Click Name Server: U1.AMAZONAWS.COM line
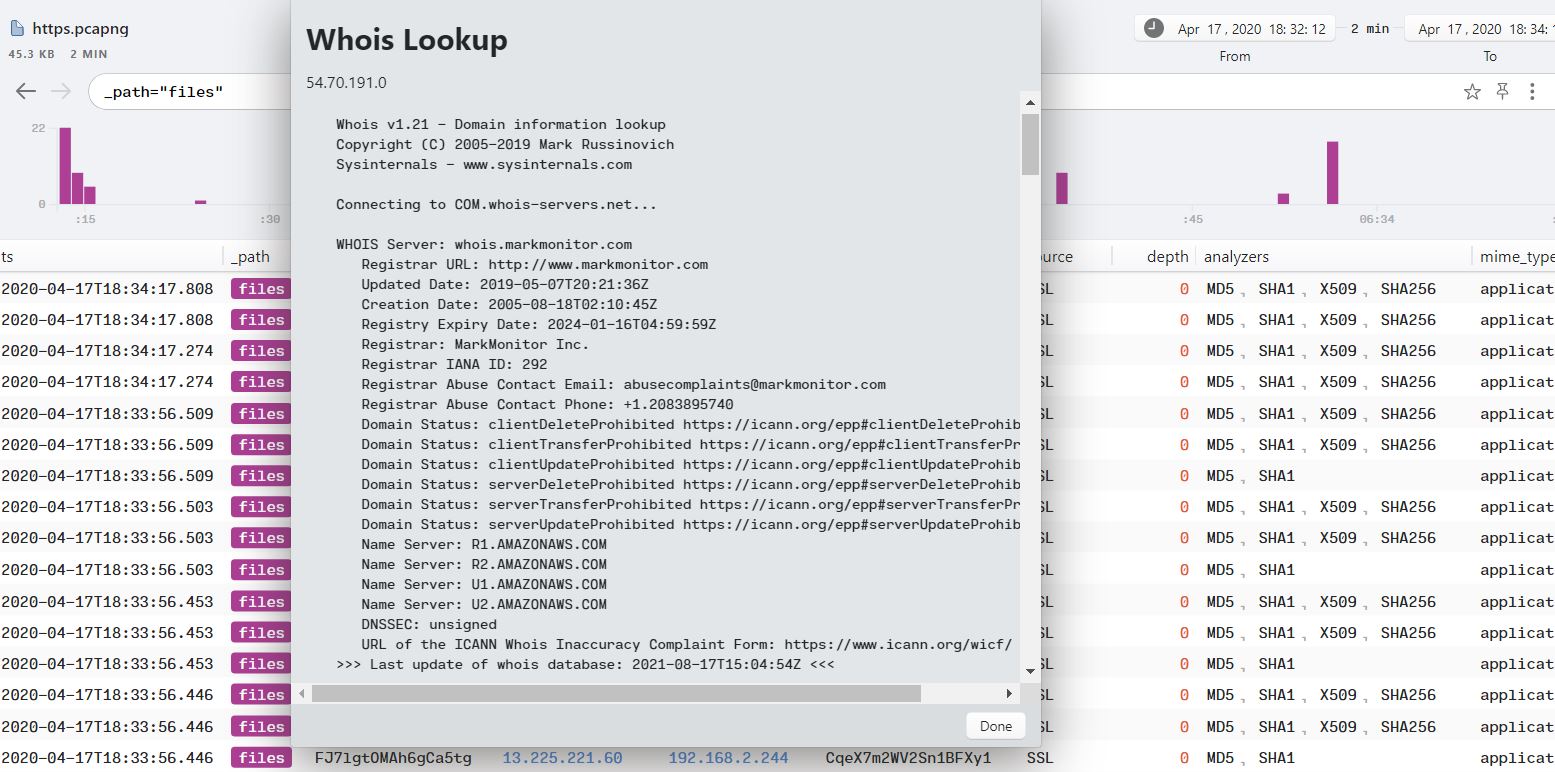This screenshot has height=772, width=1555. pyautogui.click(x=484, y=584)
